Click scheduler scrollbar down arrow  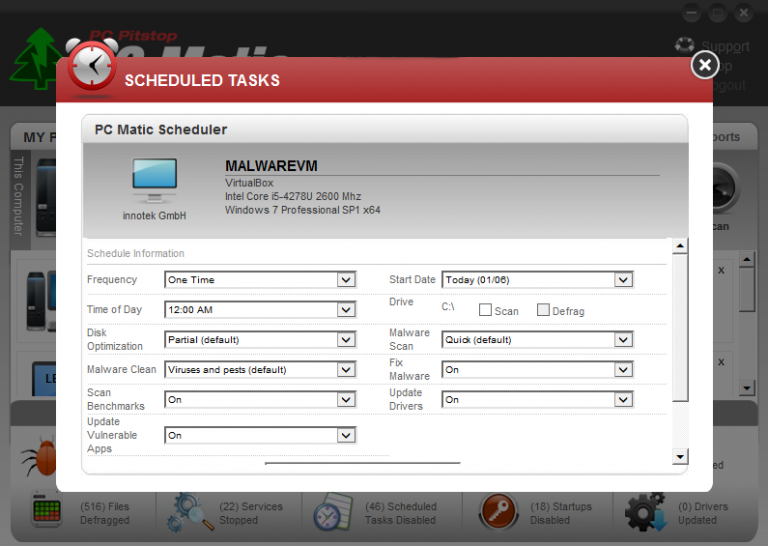click(x=680, y=457)
